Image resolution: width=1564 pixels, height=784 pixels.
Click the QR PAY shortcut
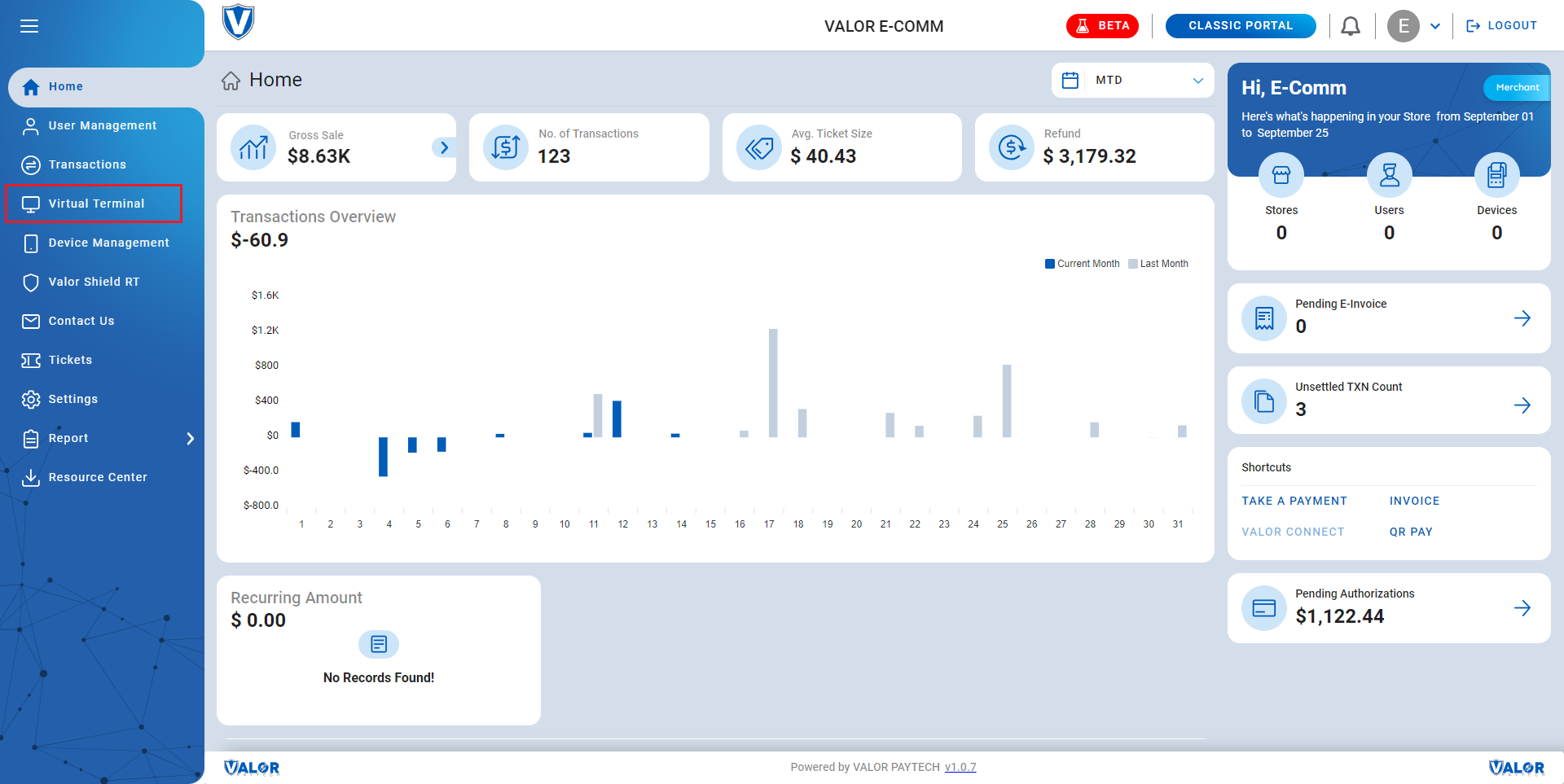point(1411,532)
